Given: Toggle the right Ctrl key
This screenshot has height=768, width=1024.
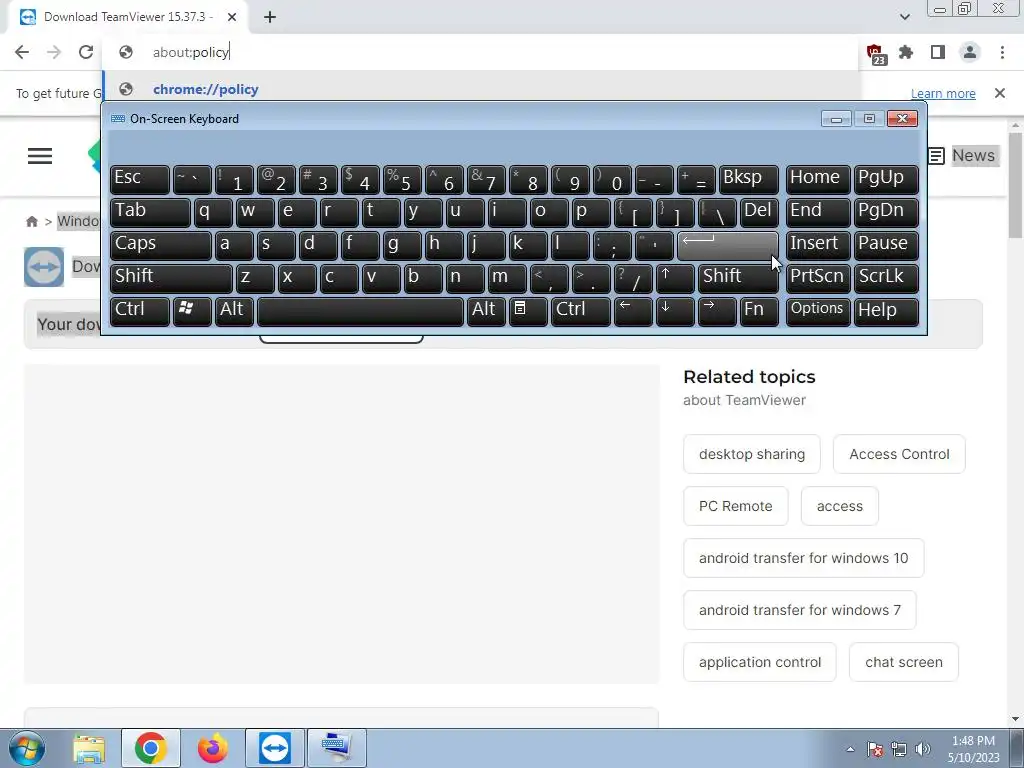Looking at the screenshot, I should click(x=581, y=311).
